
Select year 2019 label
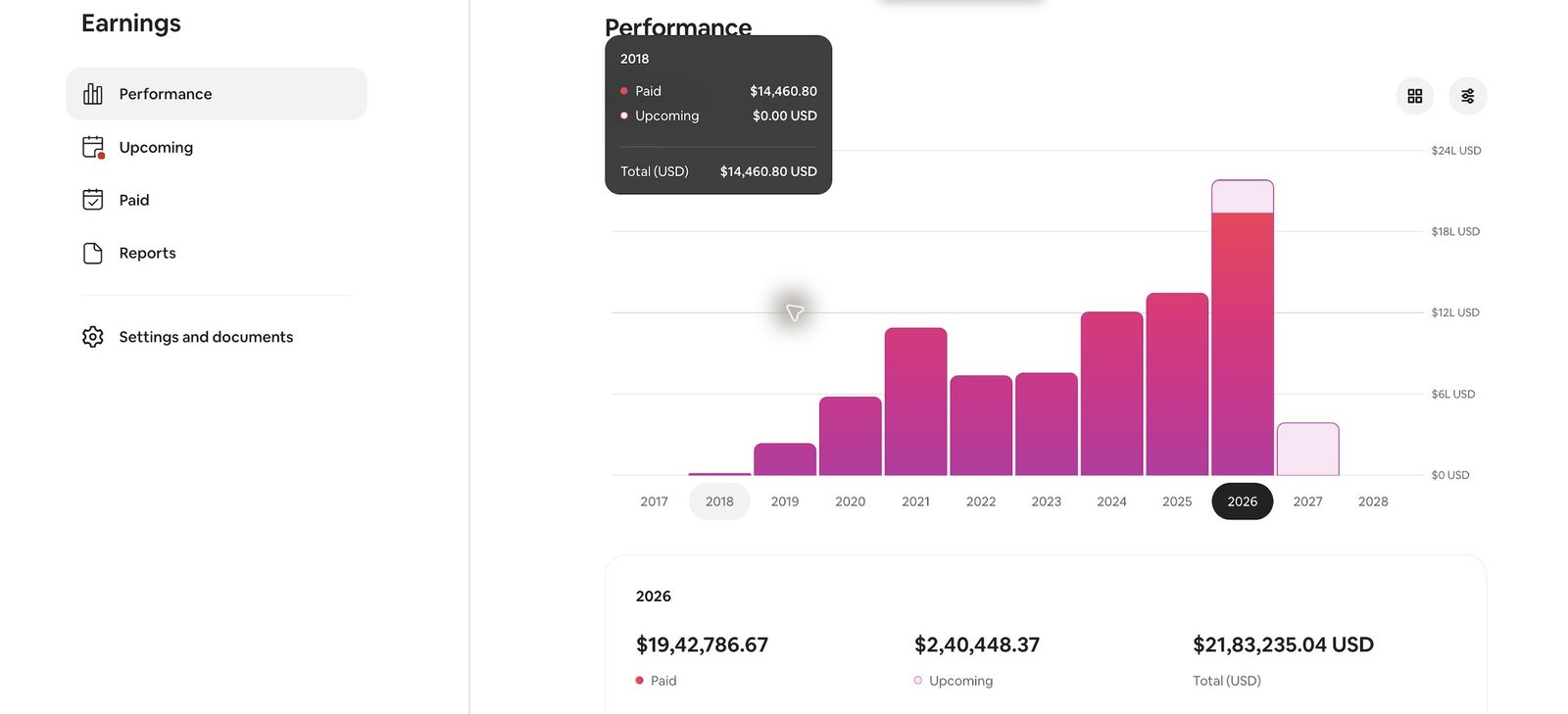pos(785,501)
